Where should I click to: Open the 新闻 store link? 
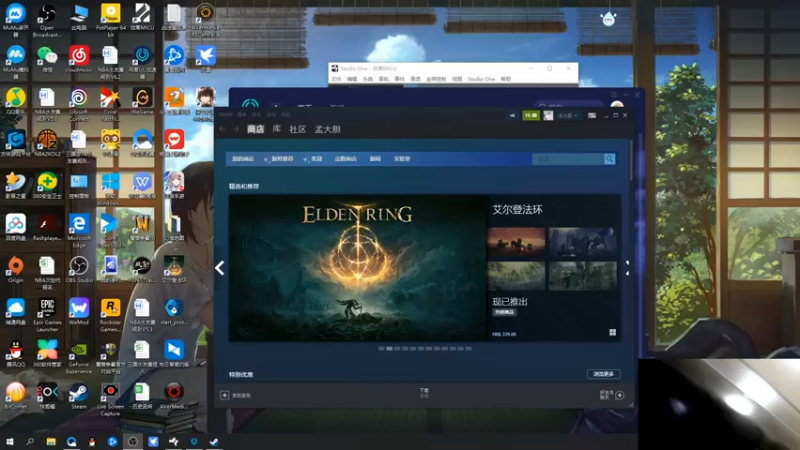point(376,159)
